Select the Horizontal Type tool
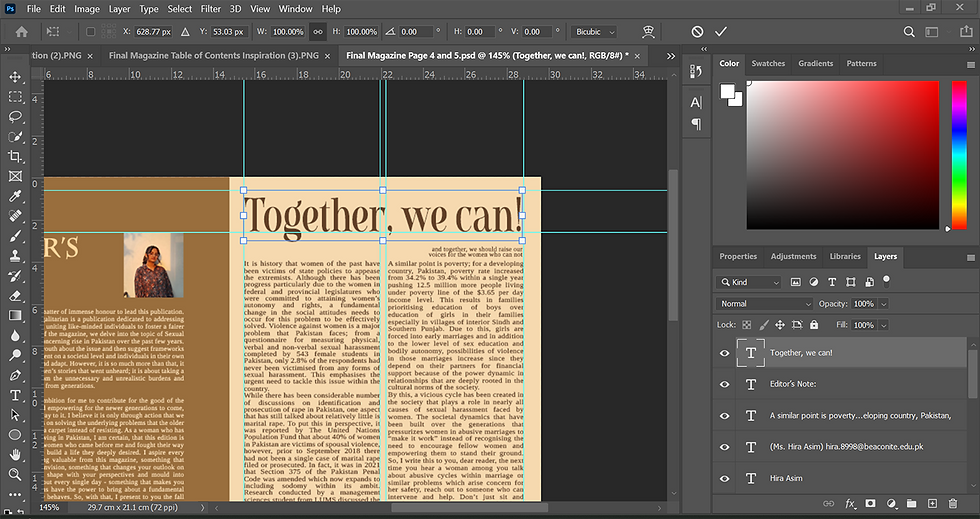 click(x=15, y=396)
